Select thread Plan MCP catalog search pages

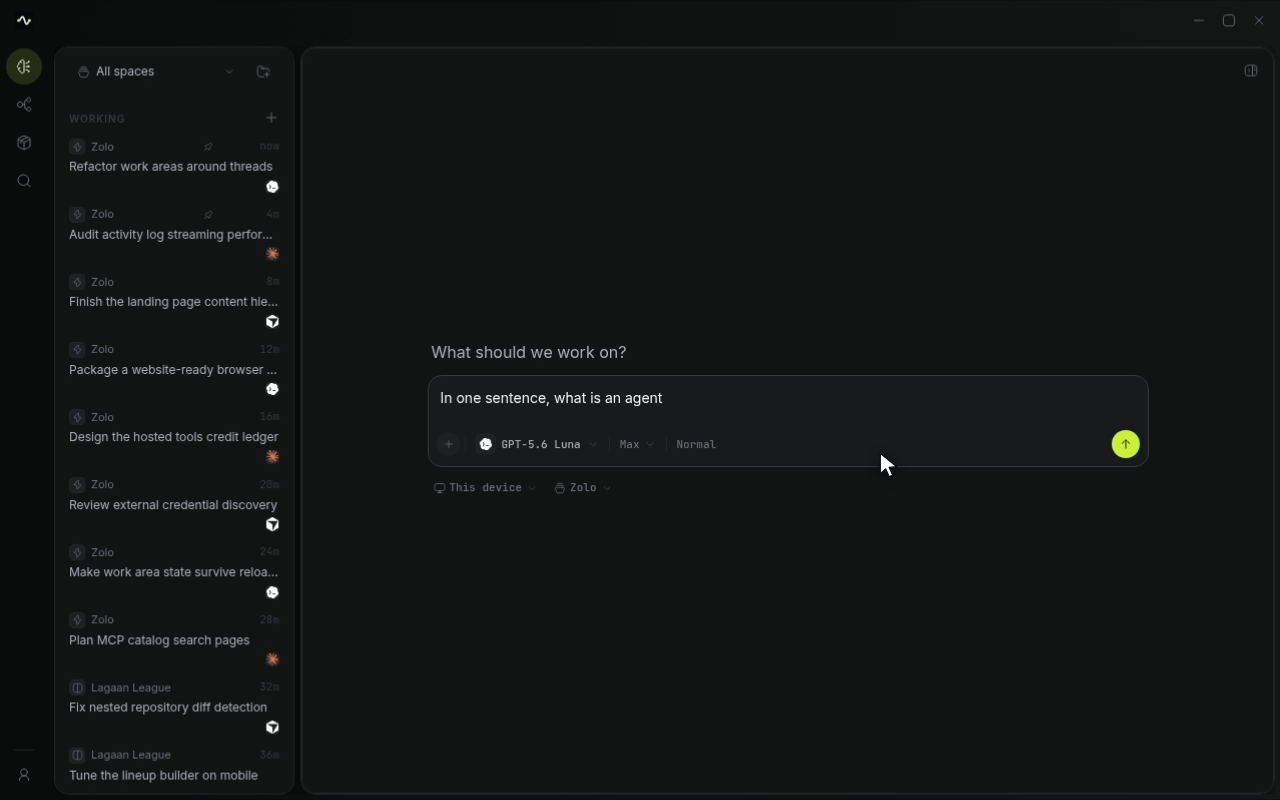click(174, 639)
